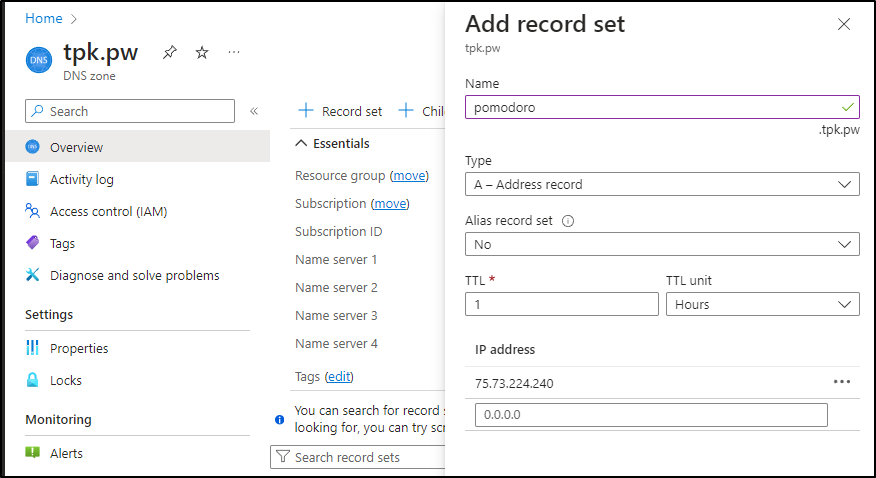
Task: Open the Type dropdown showing A – Address record
Action: point(662,184)
